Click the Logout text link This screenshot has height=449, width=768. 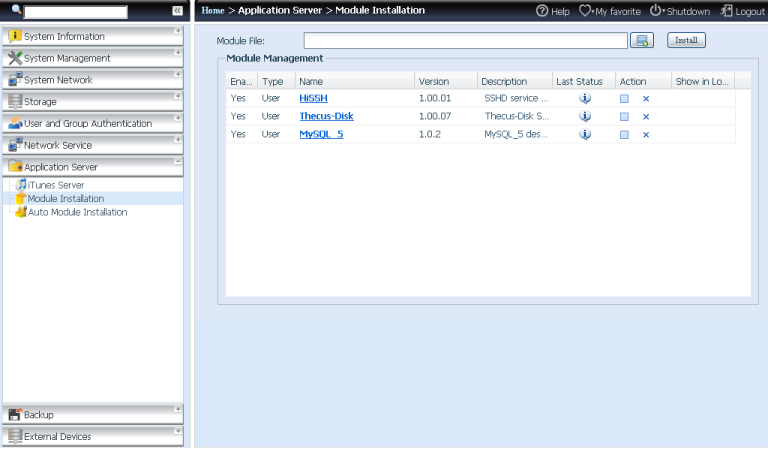pos(749,11)
